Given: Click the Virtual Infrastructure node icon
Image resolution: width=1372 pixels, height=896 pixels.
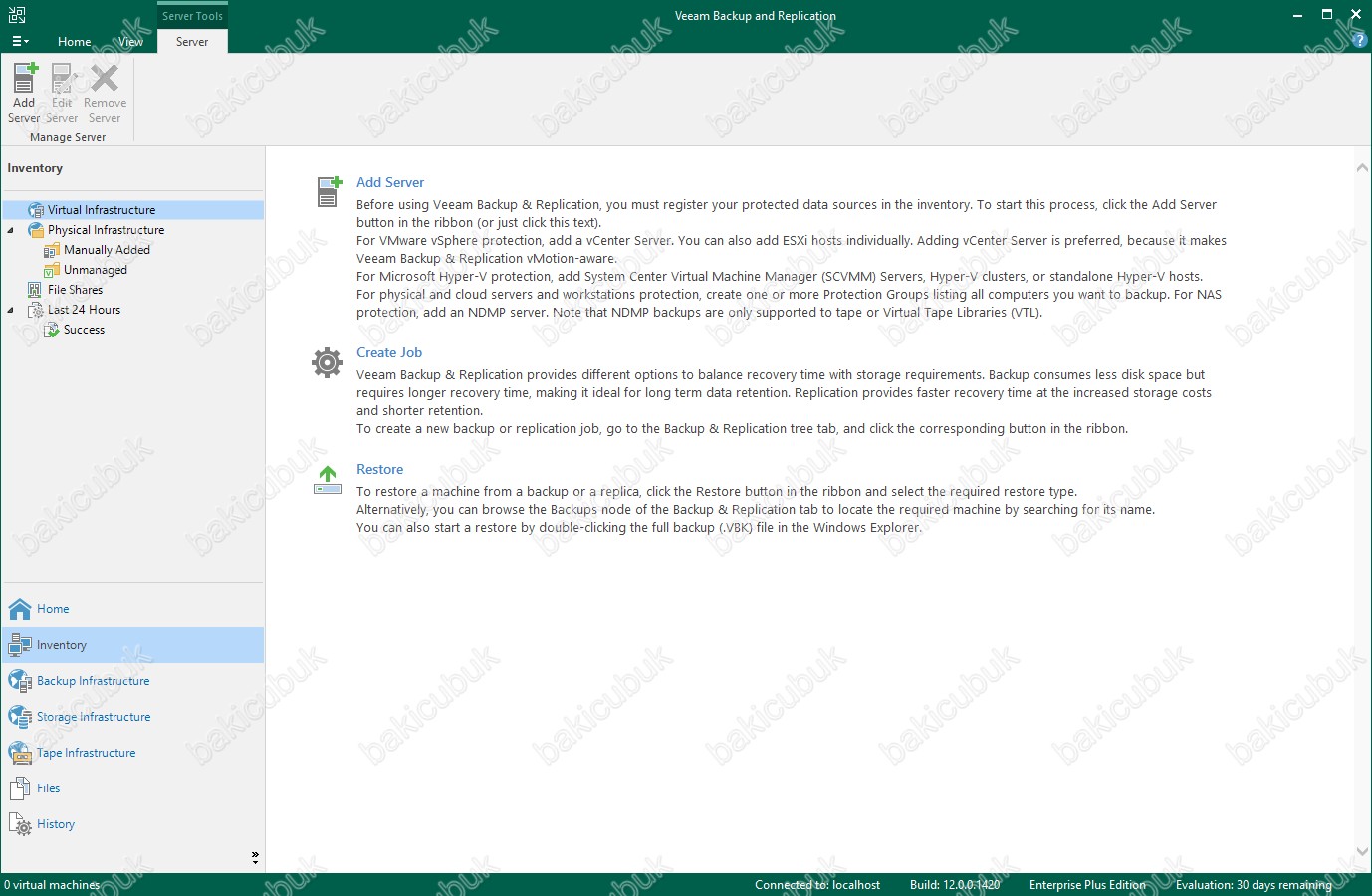Looking at the screenshot, I should (x=36, y=210).
